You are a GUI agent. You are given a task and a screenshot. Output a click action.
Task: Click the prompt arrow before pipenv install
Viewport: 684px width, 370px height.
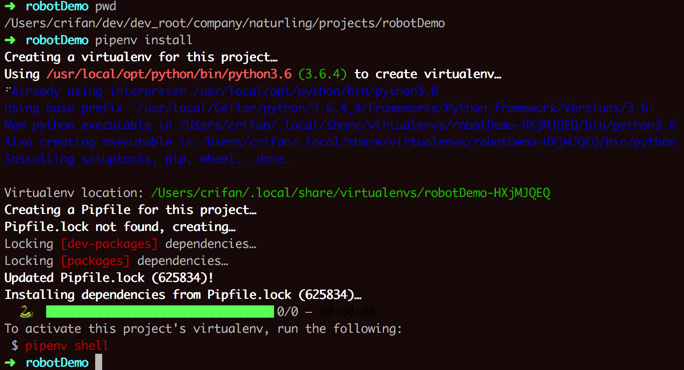[x=10, y=40]
